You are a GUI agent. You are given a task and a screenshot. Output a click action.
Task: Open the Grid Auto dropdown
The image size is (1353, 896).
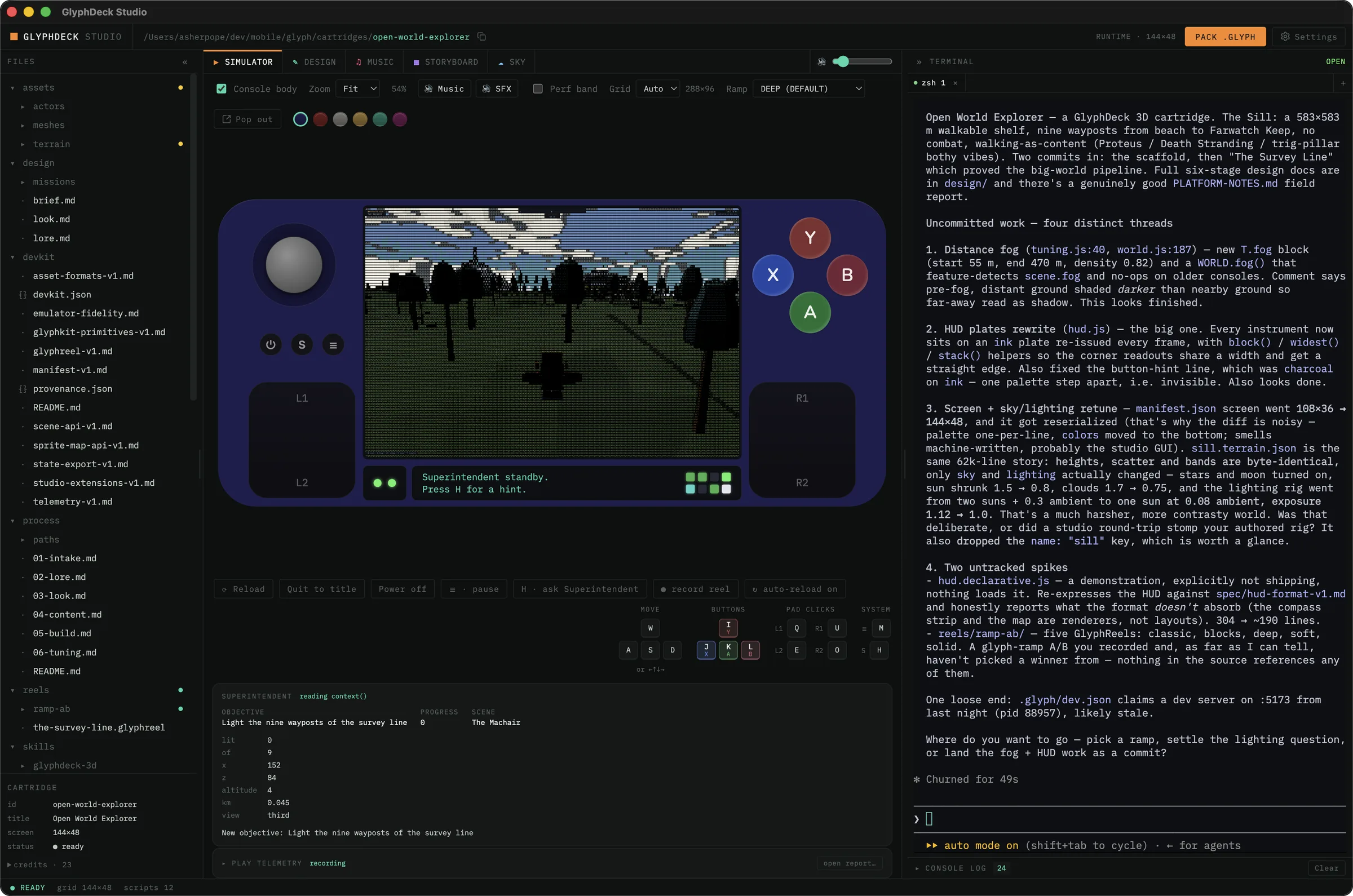click(x=657, y=88)
